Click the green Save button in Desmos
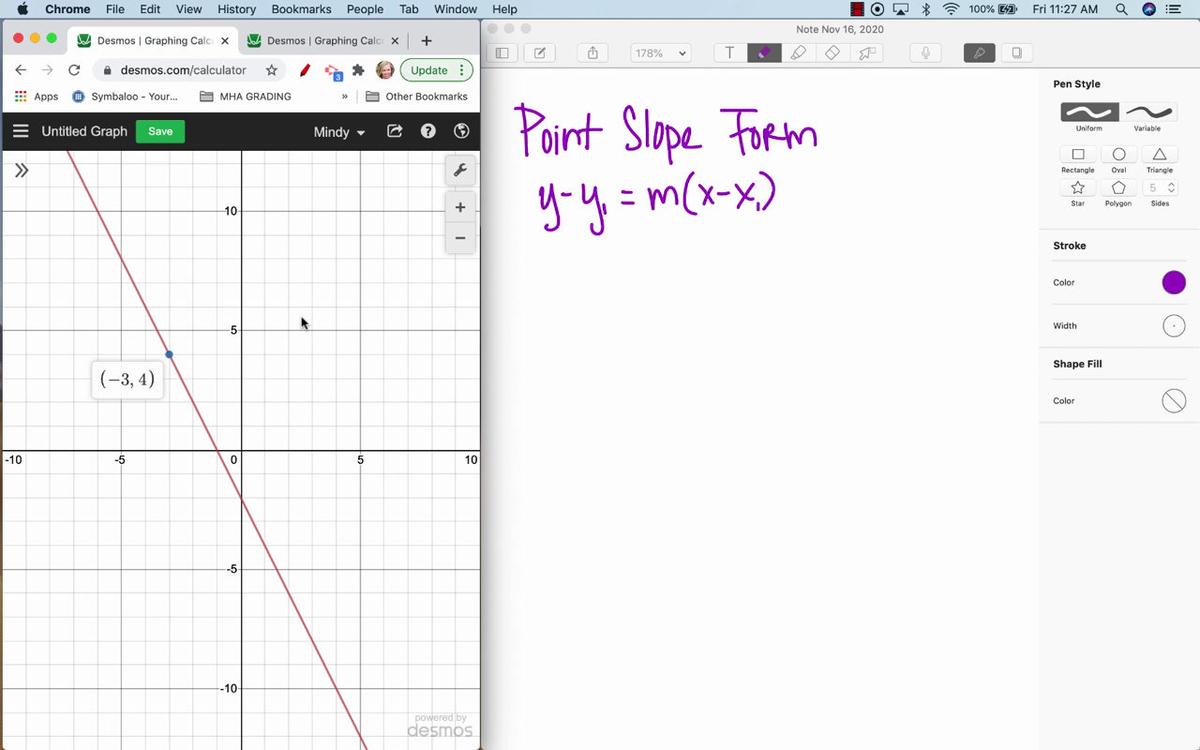Screen dimensions: 1200x750 (159, 131)
